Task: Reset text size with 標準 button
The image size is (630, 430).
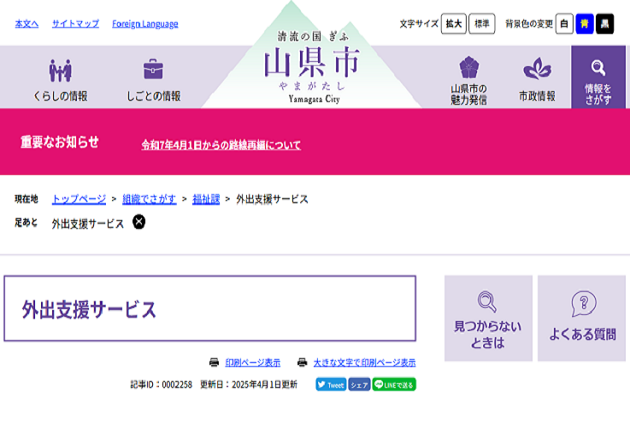Action: [x=482, y=23]
